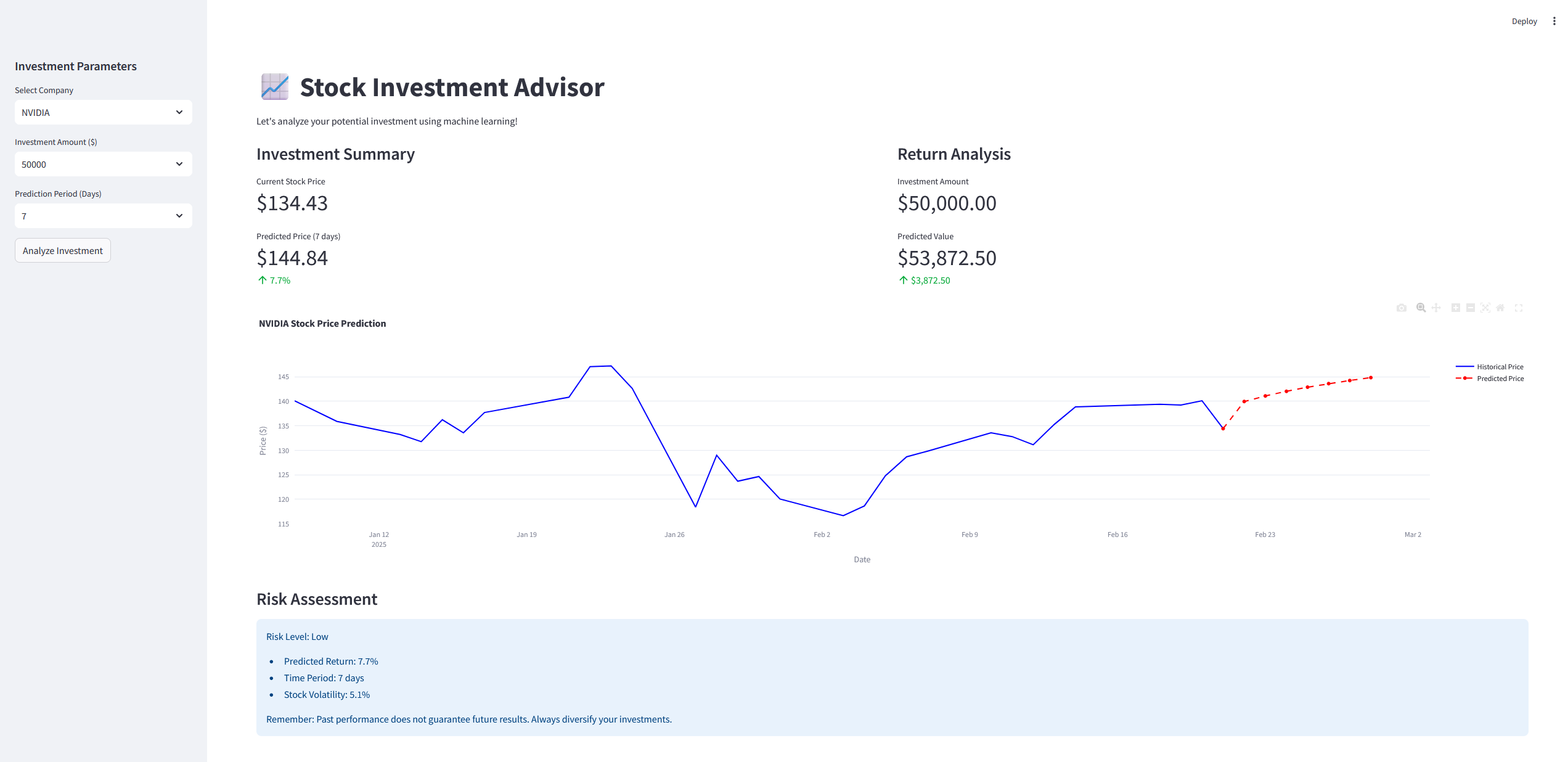Open the Investment Amount dropdown

click(x=103, y=164)
